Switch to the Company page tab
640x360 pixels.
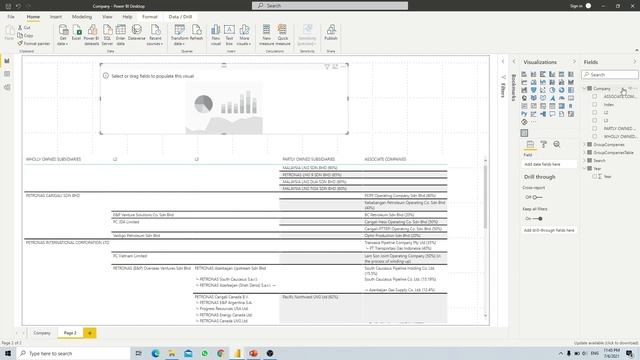[x=42, y=333]
